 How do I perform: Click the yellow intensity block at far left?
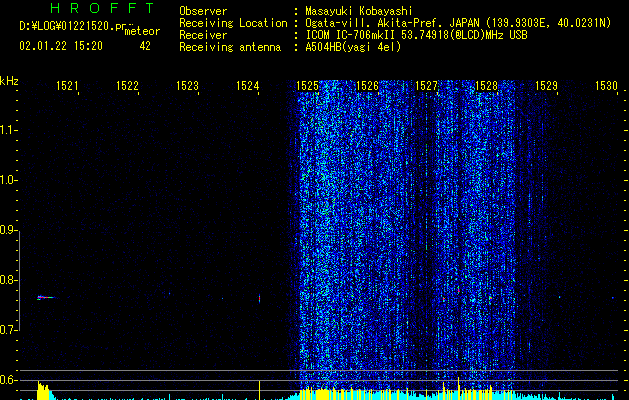click(43, 391)
